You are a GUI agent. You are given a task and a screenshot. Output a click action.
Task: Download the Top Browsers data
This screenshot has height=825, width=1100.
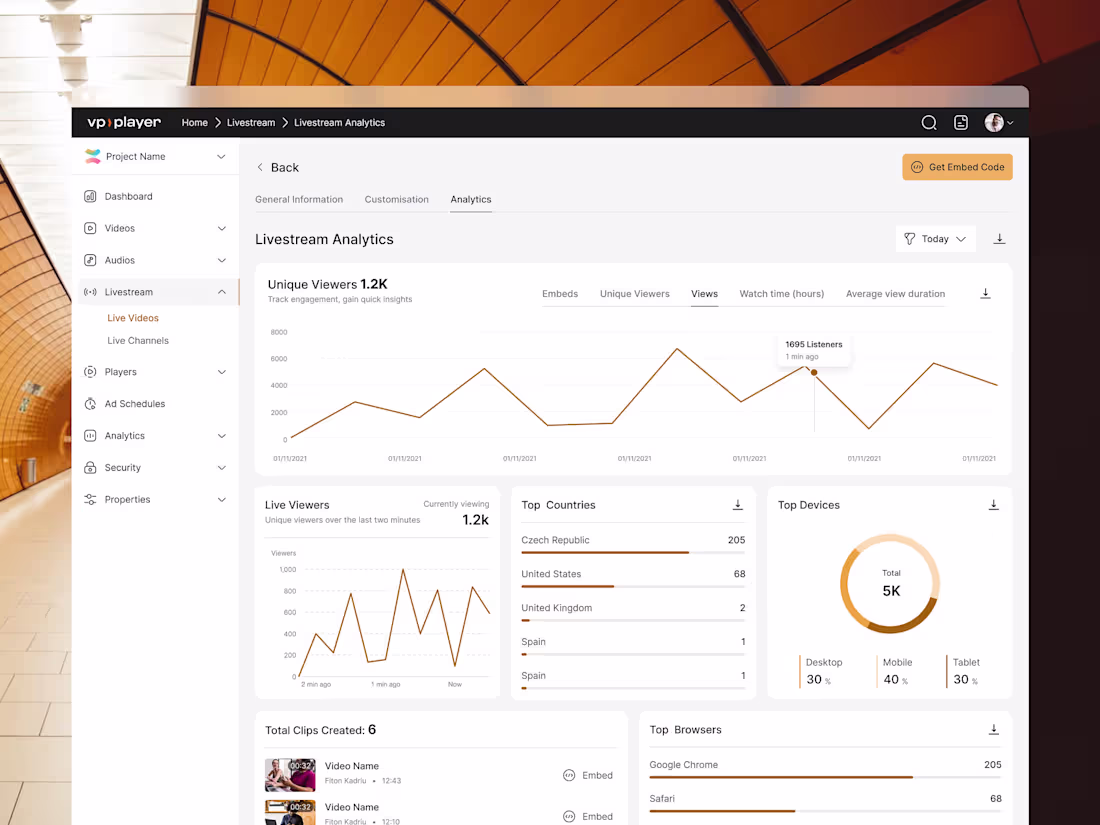(x=994, y=729)
